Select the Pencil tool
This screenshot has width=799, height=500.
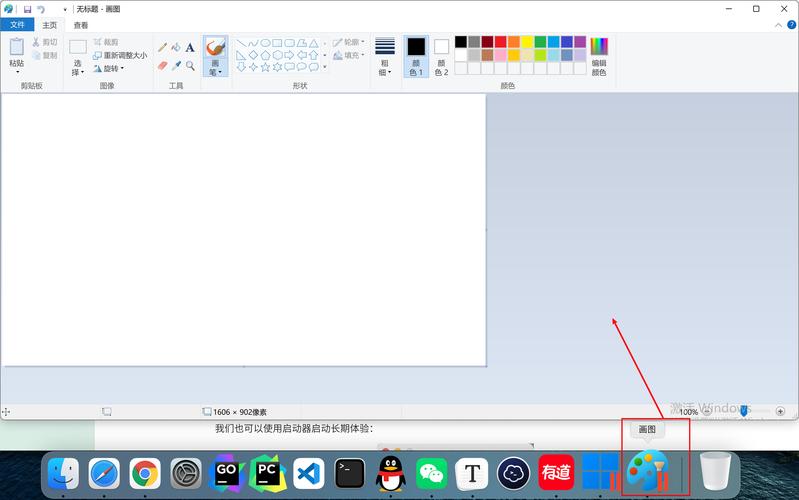(x=162, y=47)
